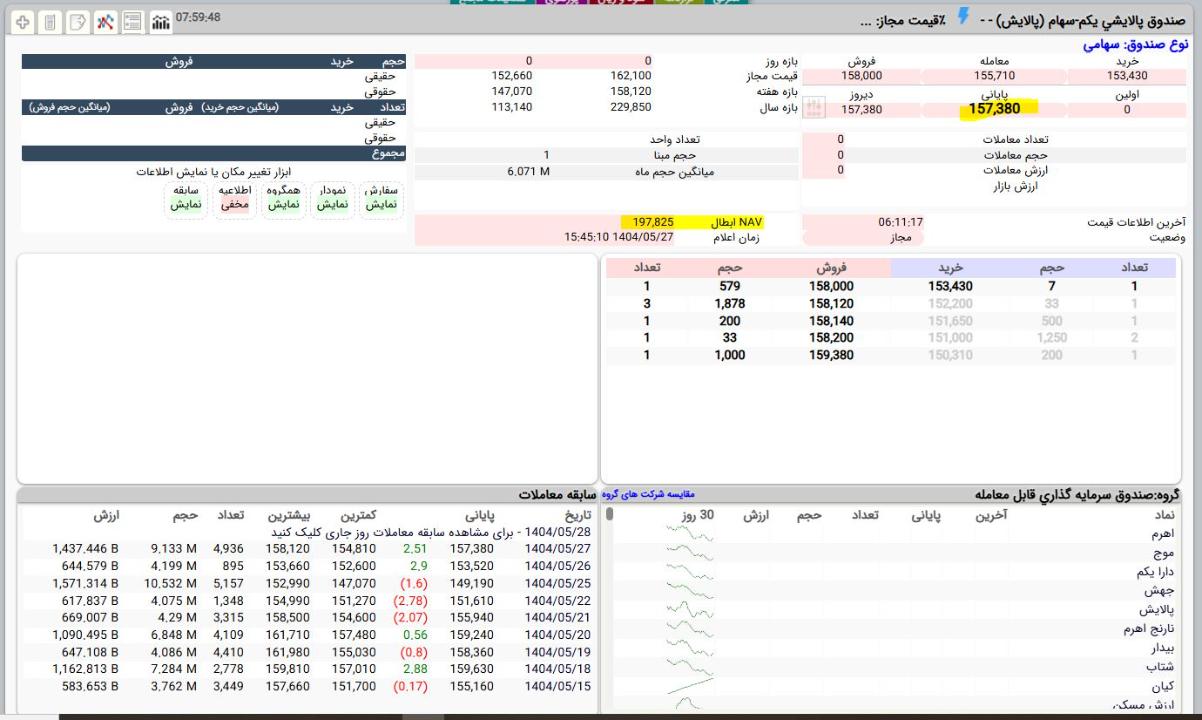Click the plus (add) icon in toolbar
Image resolution: width=1202 pixels, height=720 pixels.
[x=21, y=21]
